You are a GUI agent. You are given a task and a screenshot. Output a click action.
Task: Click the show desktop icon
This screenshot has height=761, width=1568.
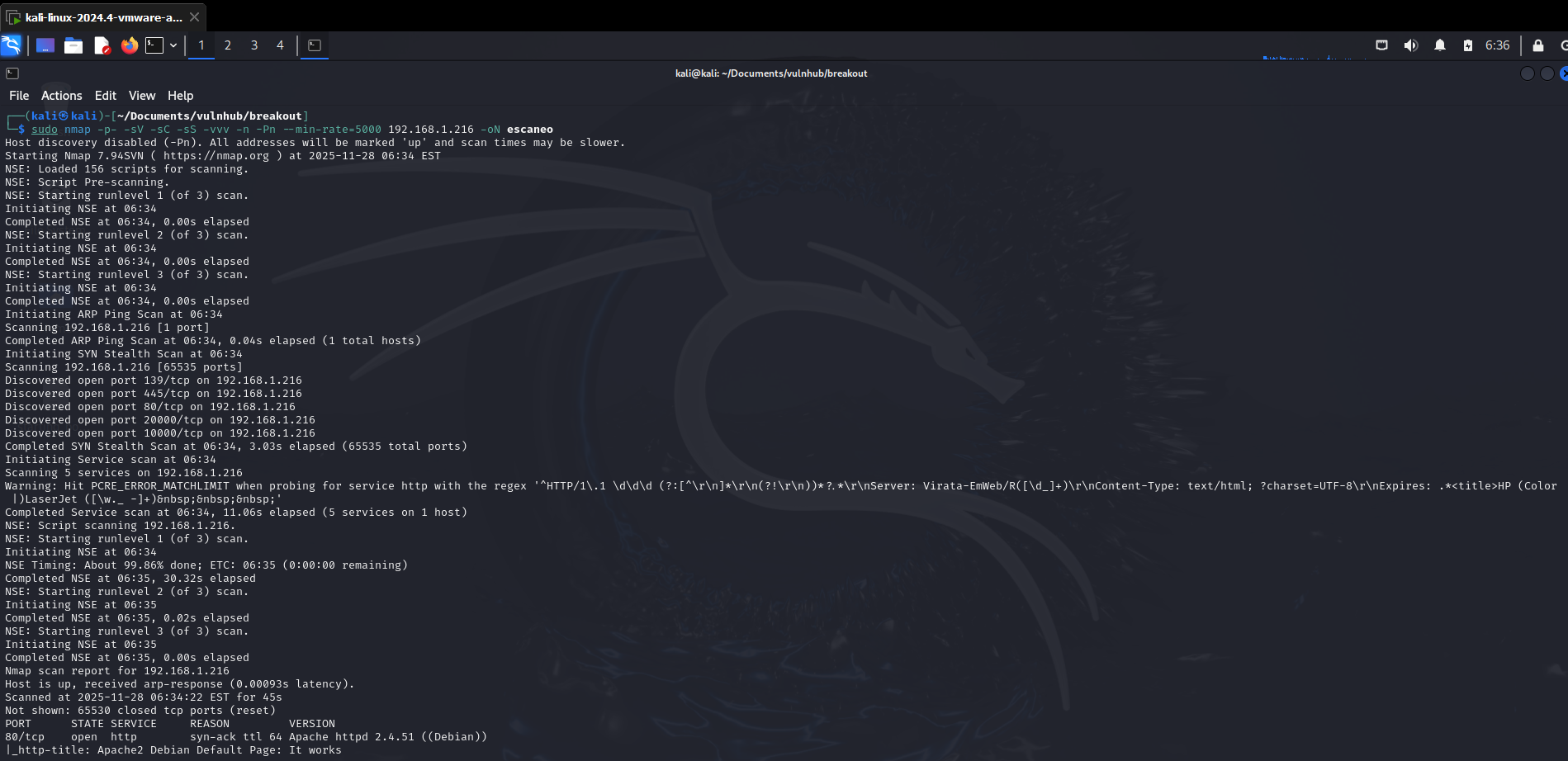[x=45, y=45]
